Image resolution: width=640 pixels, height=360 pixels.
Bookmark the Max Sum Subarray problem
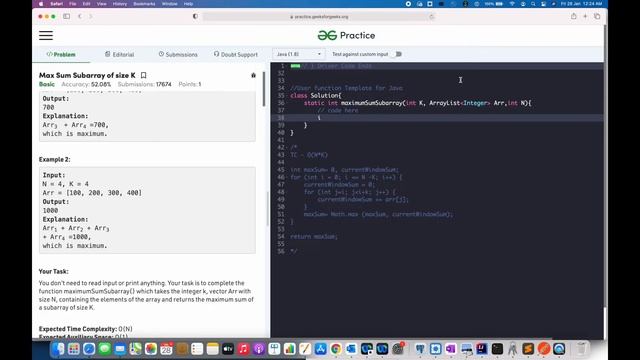144,75
